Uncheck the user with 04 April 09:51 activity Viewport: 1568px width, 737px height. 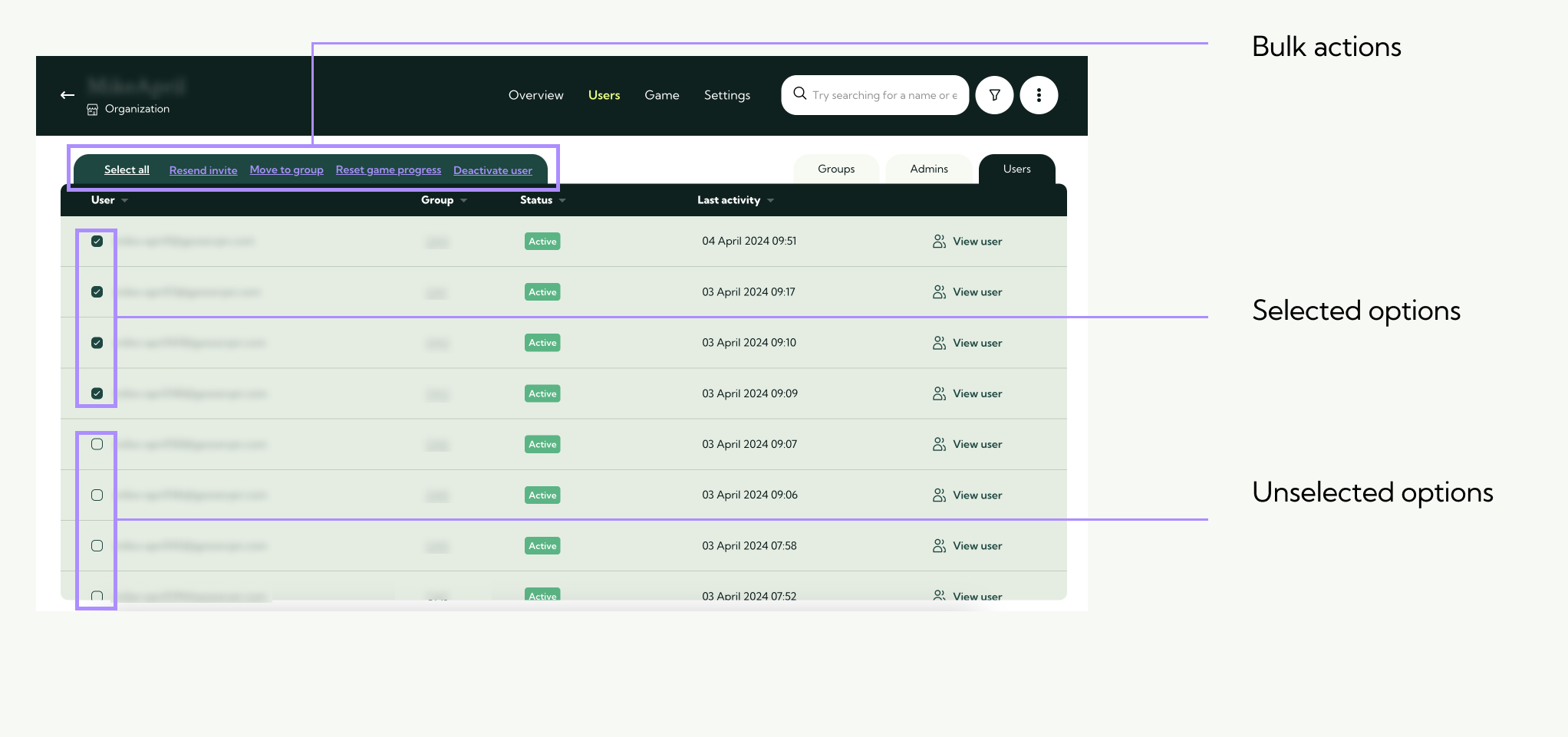tap(97, 242)
